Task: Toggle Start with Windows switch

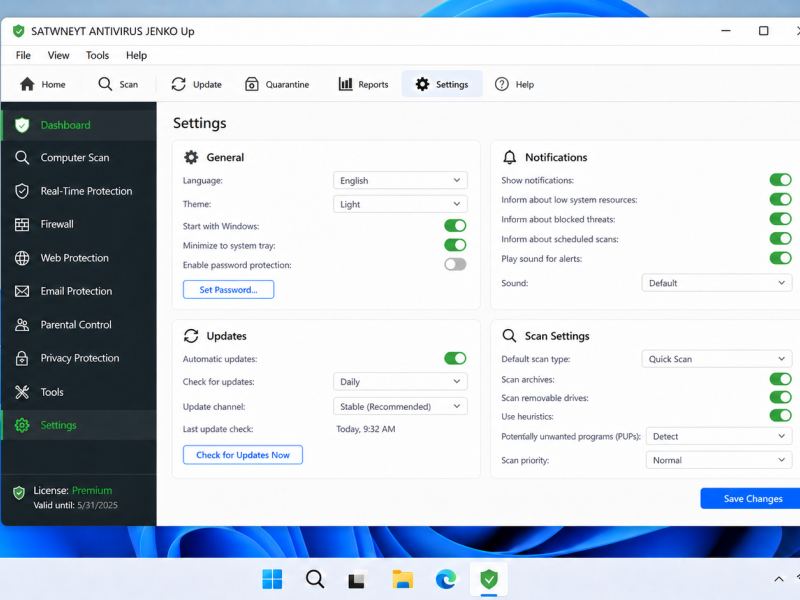Action: click(455, 226)
